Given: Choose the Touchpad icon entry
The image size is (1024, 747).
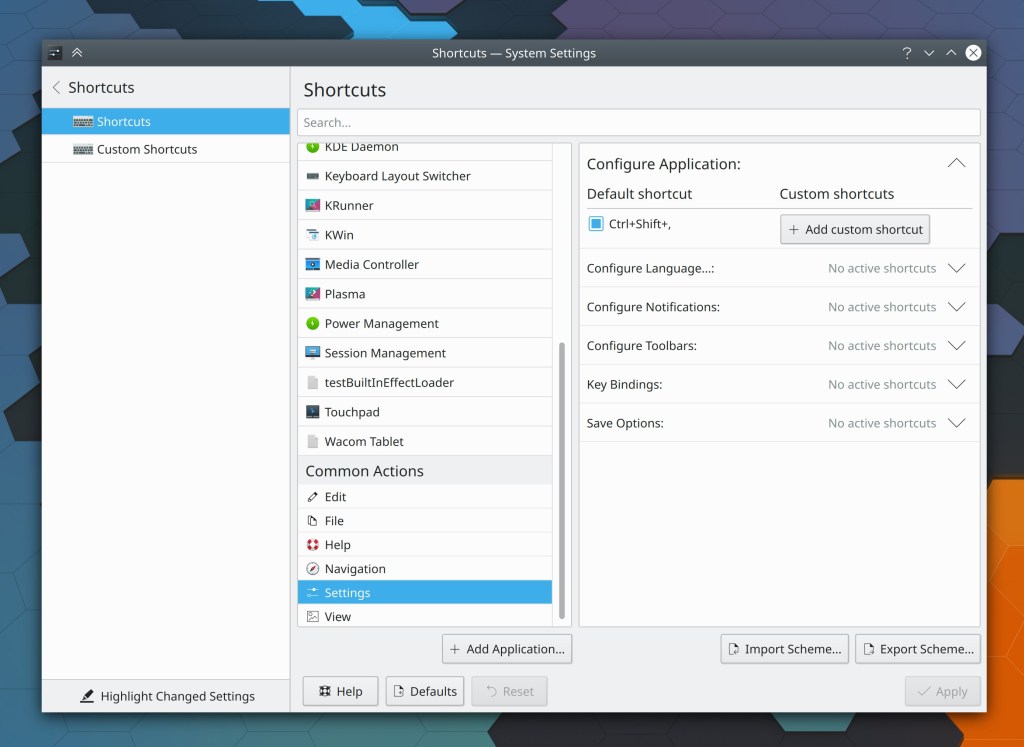Looking at the screenshot, I should point(313,412).
